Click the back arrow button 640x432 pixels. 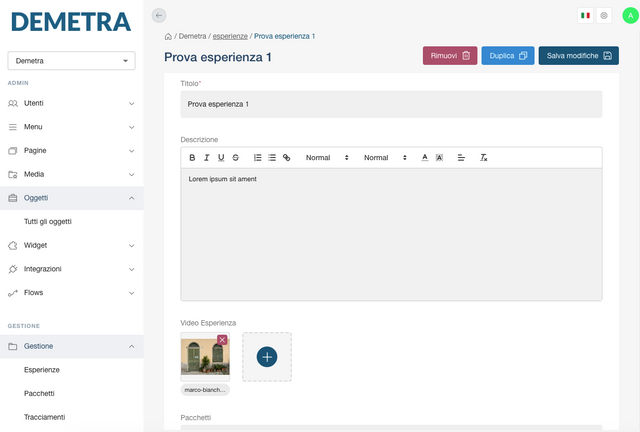(x=159, y=15)
